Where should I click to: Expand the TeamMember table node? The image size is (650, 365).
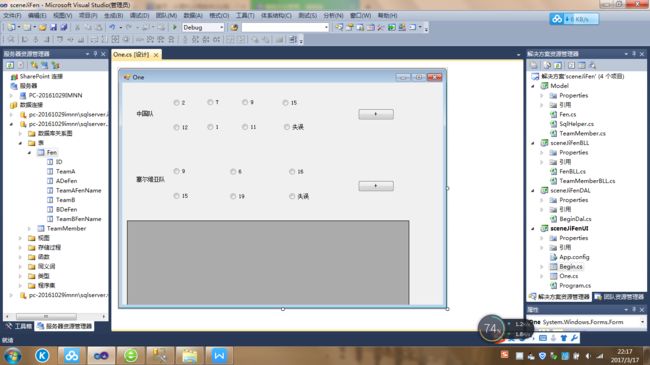[29, 229]
